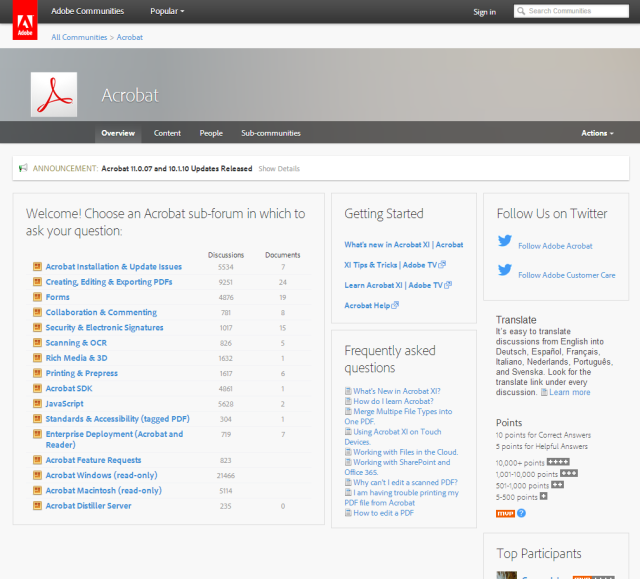
Task: Click the Sign in link
Action: click(x=484, y=12)
